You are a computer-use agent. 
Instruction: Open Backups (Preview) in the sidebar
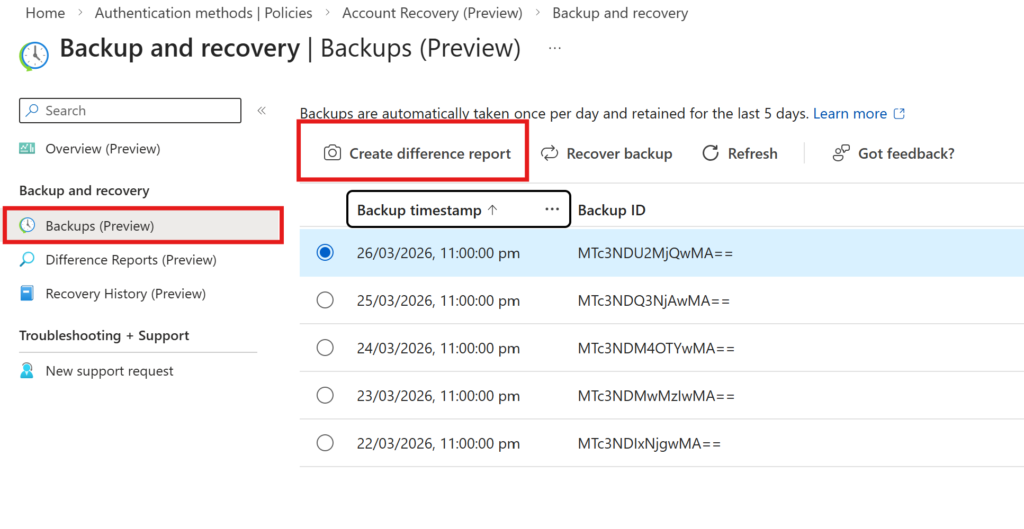pos(100,226)
